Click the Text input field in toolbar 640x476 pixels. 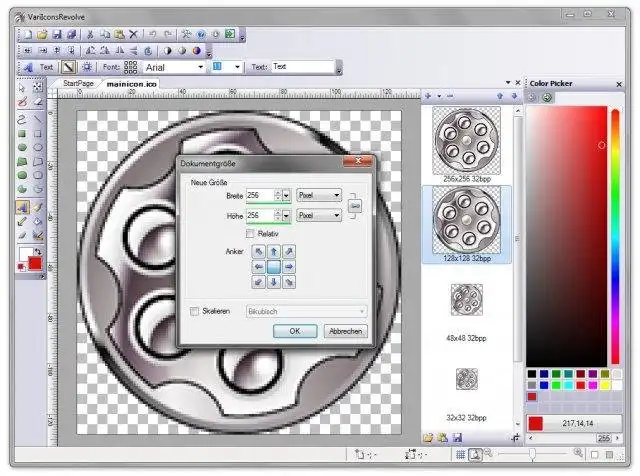(303, 67)
